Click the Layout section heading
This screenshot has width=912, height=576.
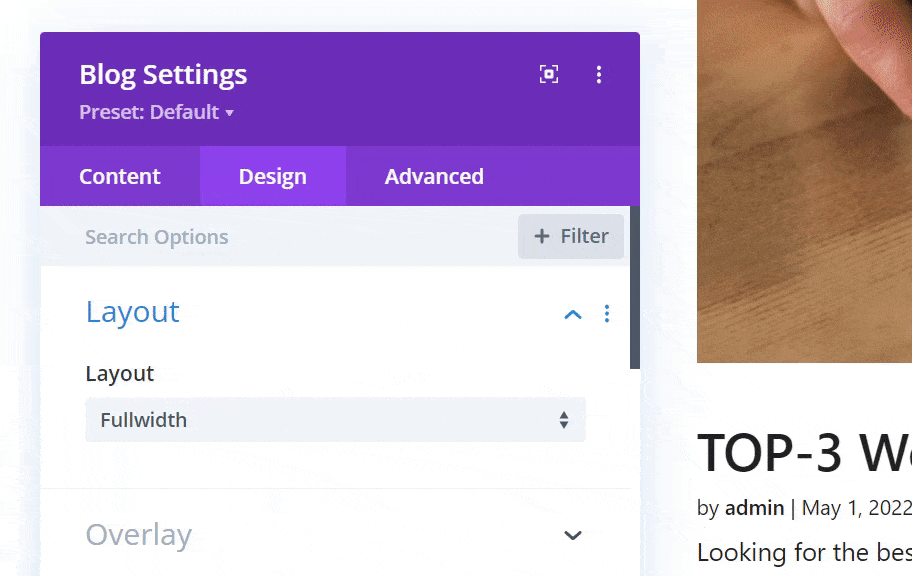[x=133, y=312]
